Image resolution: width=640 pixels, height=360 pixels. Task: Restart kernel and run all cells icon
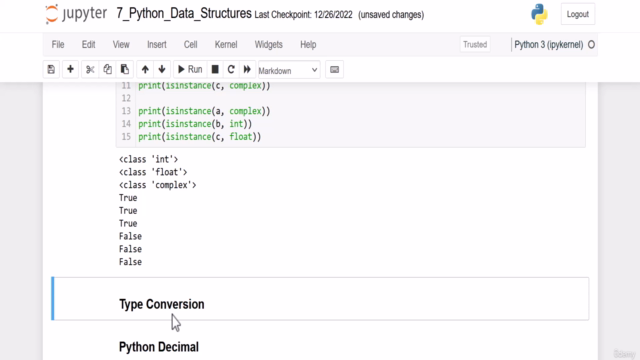click(247, 69)
